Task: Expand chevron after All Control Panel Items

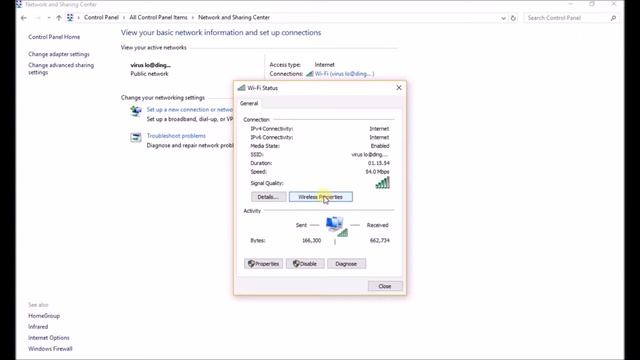Action: tap(193, 18)
